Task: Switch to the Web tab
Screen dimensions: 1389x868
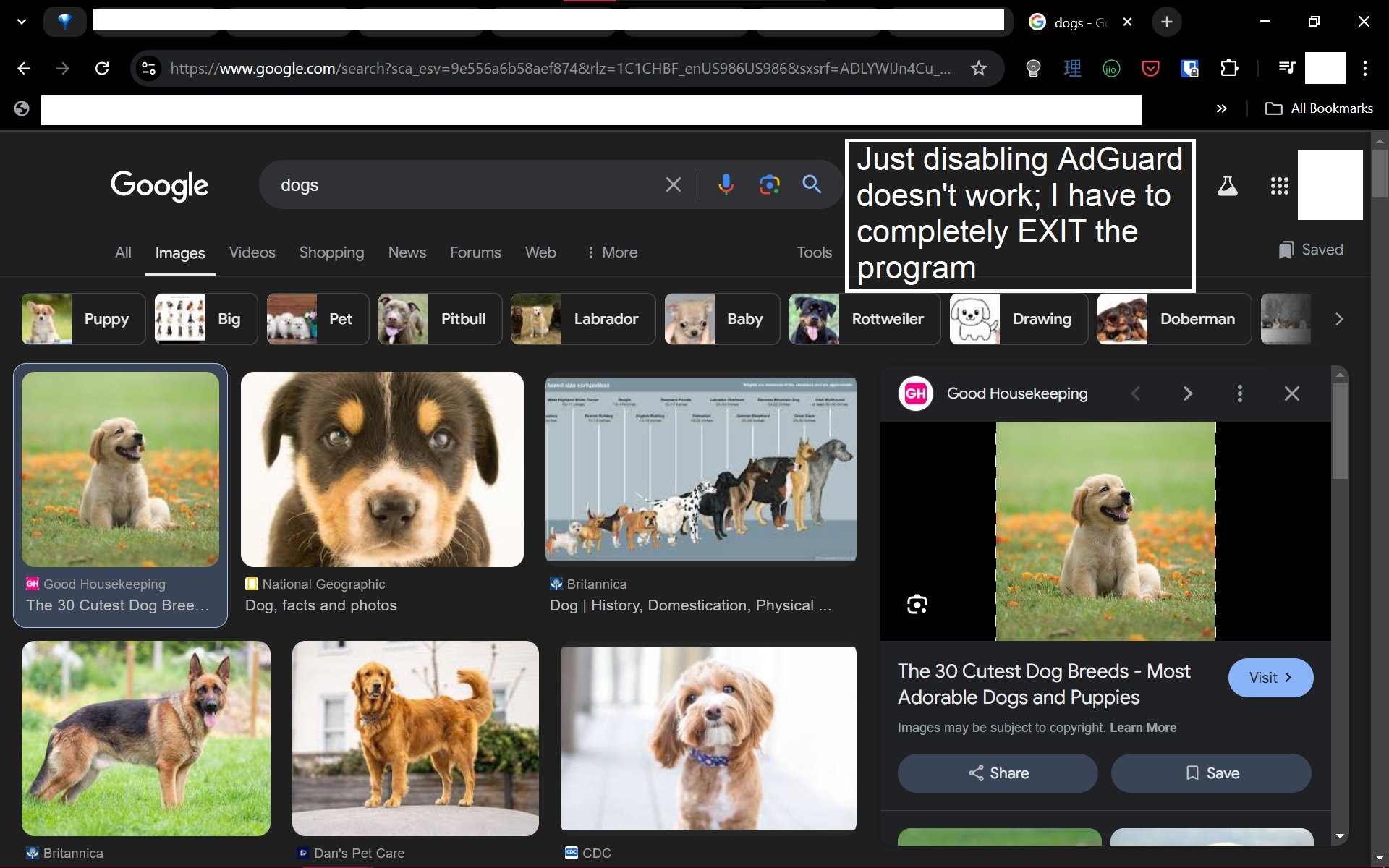Action: click(x=540, y=252)
